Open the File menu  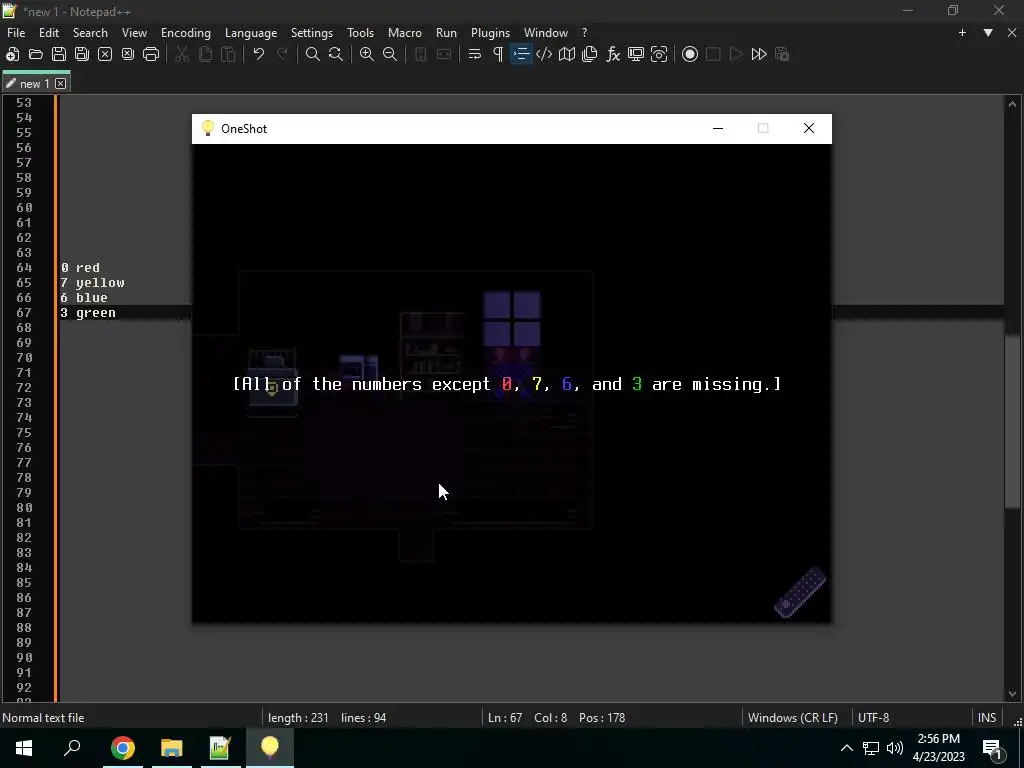point(16,33)
